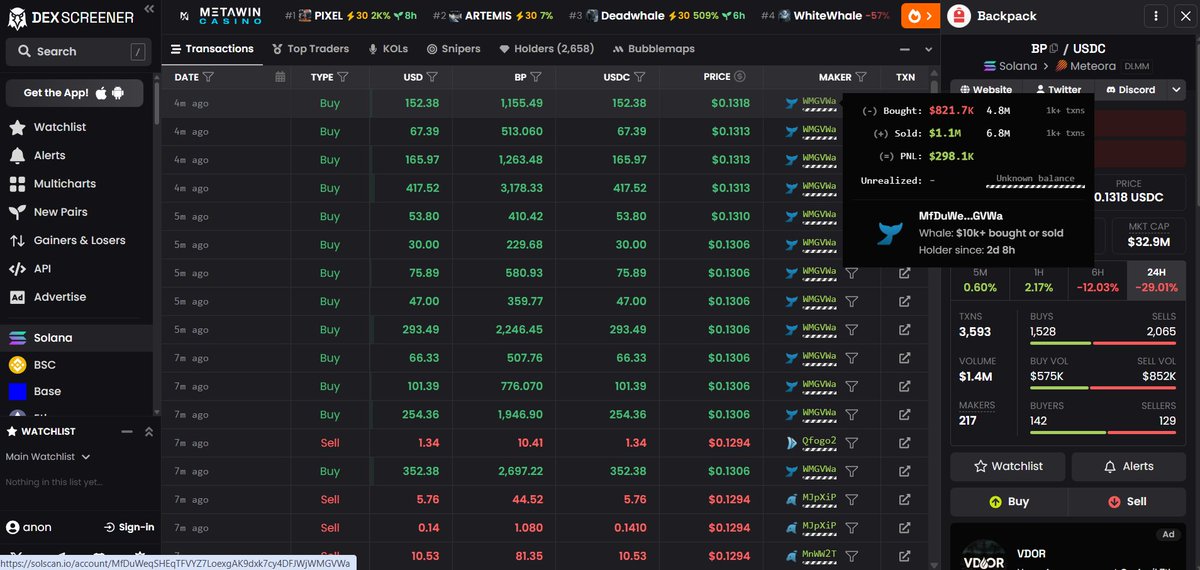Screen dimensions: 1200x570
Task: Click the red Sell button
Action: [x=1128, y=502]
